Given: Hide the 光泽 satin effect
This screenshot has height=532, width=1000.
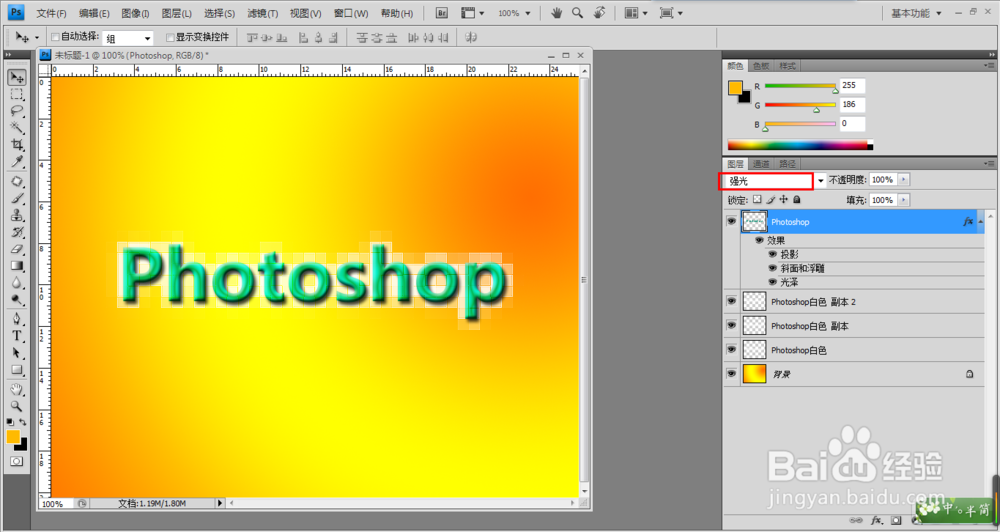Looking at the screenshot, I should pos(772,281).
